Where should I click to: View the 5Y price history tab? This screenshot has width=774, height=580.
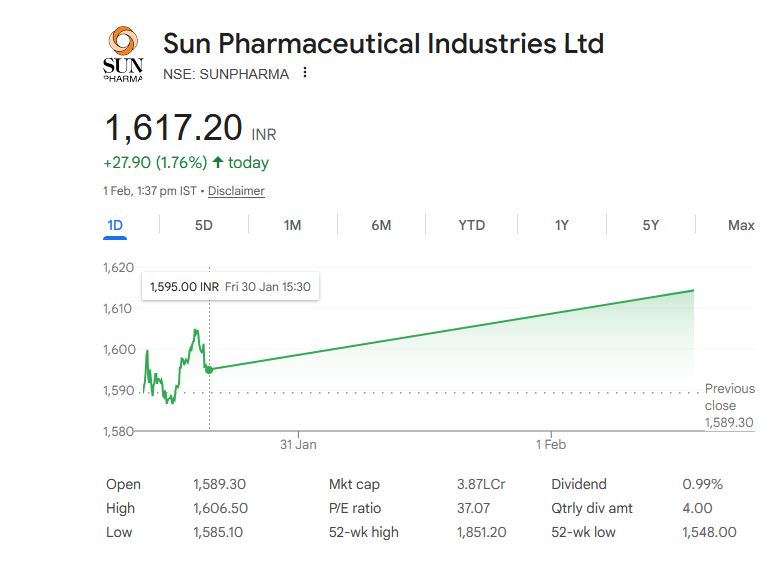coord(651,225)
